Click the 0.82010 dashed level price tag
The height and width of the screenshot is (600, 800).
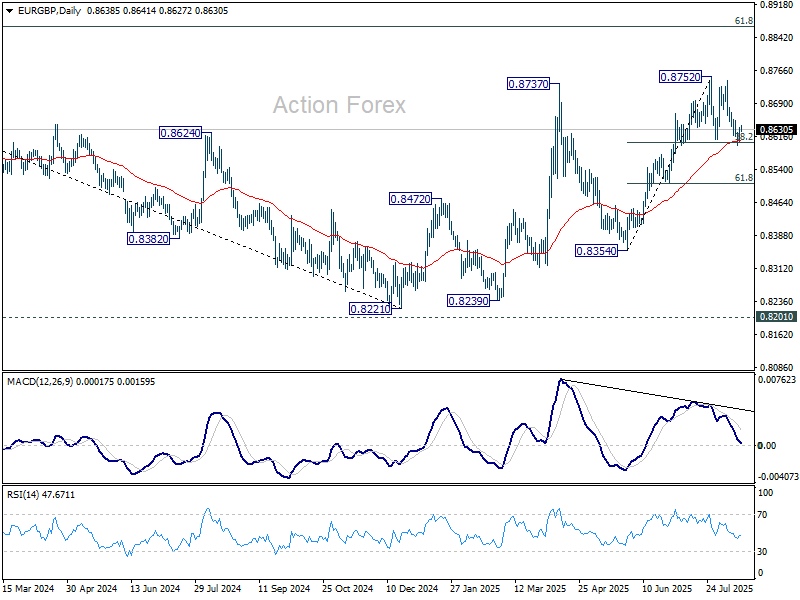pos(777,317)
